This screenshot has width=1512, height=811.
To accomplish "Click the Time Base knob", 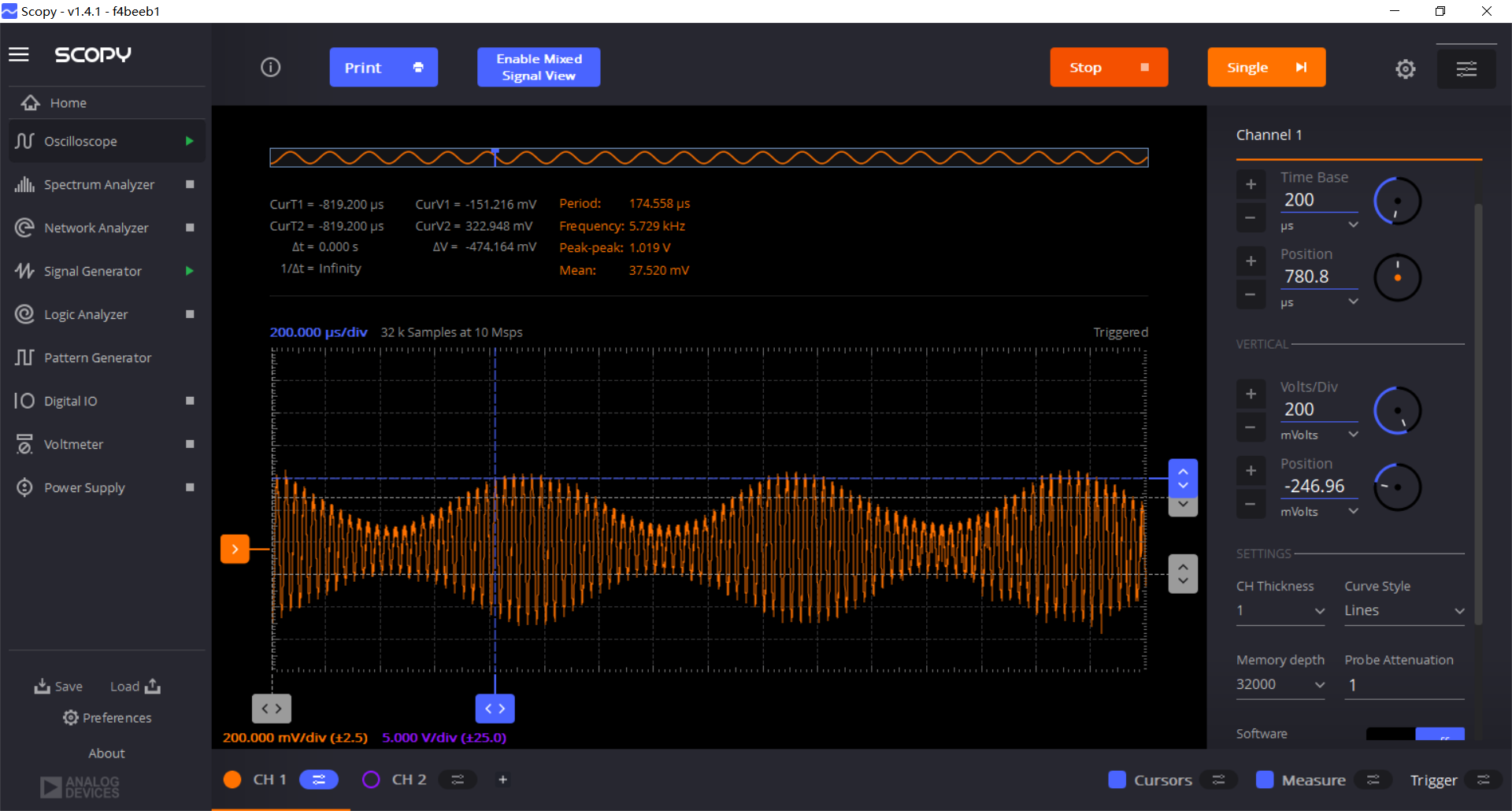I will click(x=1397, y=202).
